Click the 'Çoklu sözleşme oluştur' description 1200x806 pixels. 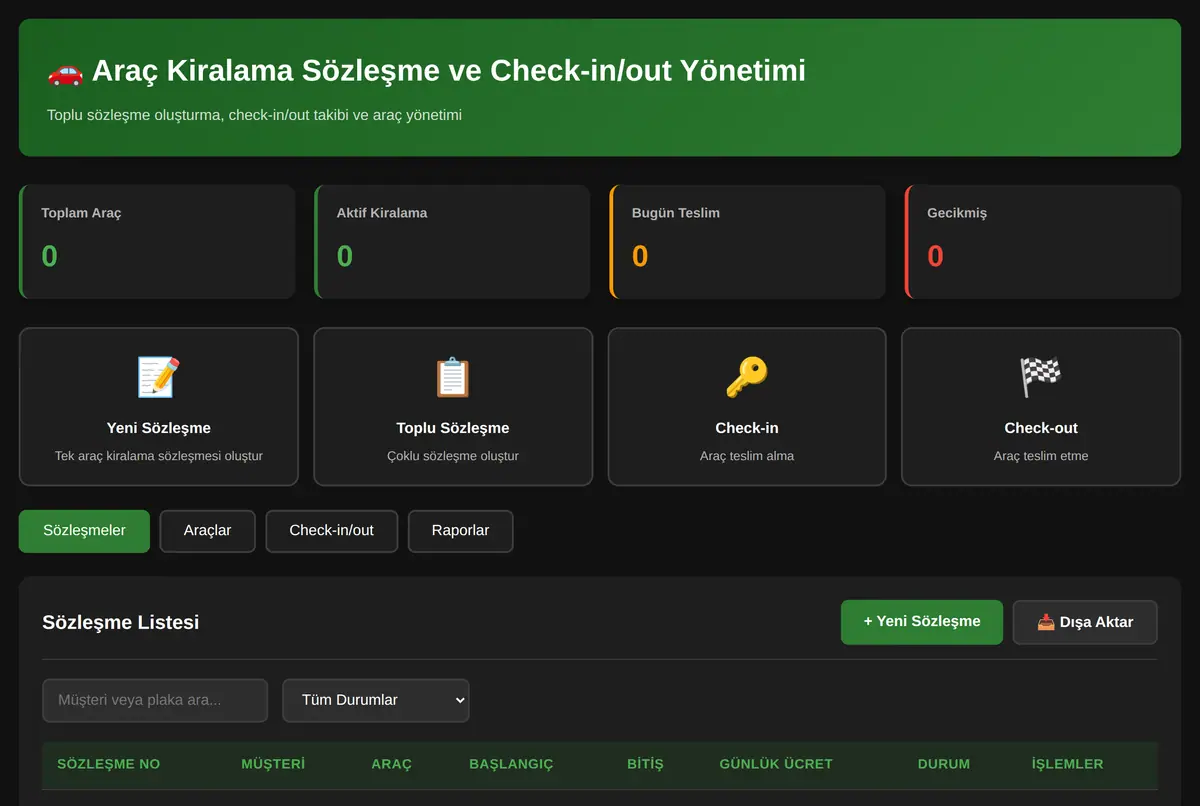coord(453,456)
